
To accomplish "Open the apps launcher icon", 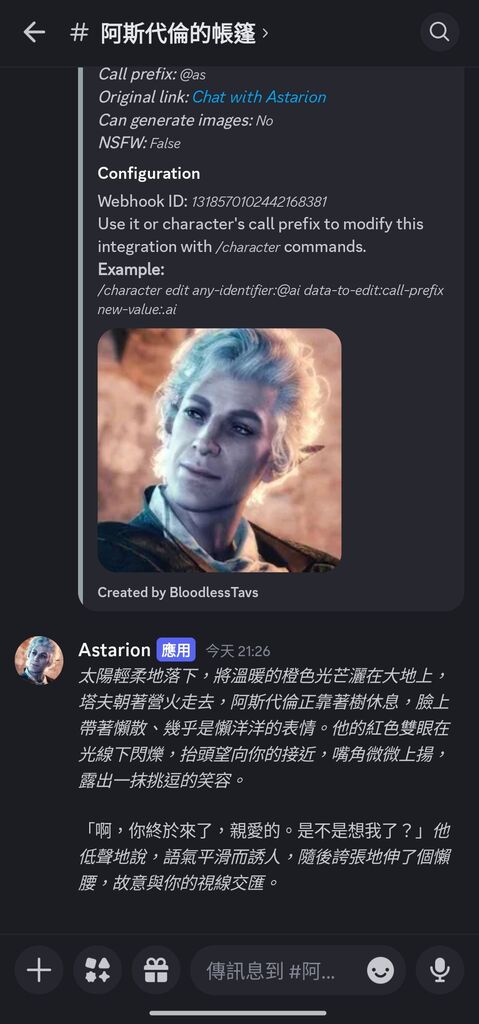I will [97, 970].
